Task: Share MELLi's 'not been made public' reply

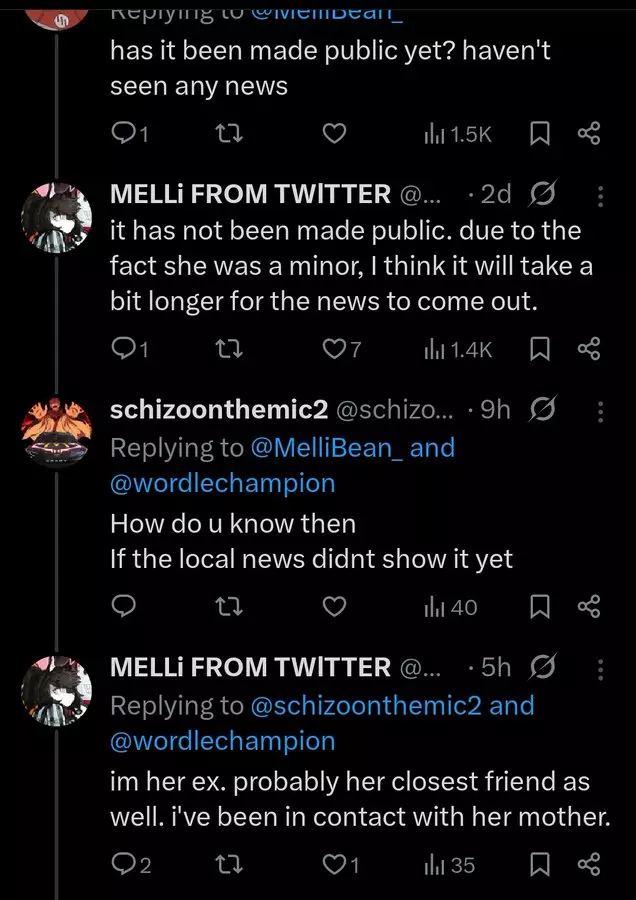Action: click(589, 348)
